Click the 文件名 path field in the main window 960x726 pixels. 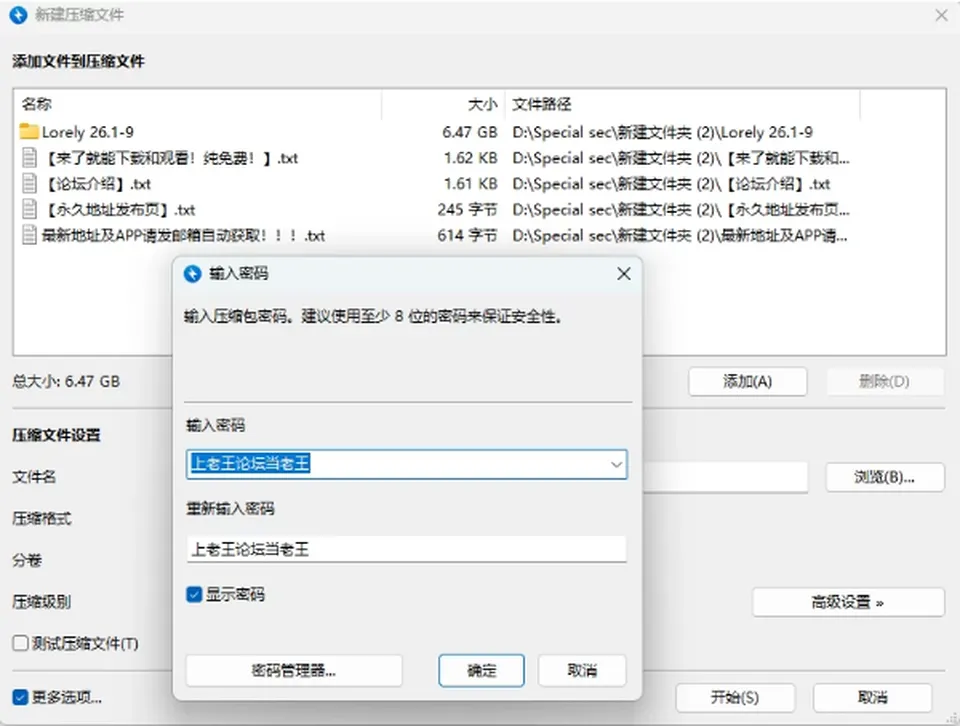point(726,477)
